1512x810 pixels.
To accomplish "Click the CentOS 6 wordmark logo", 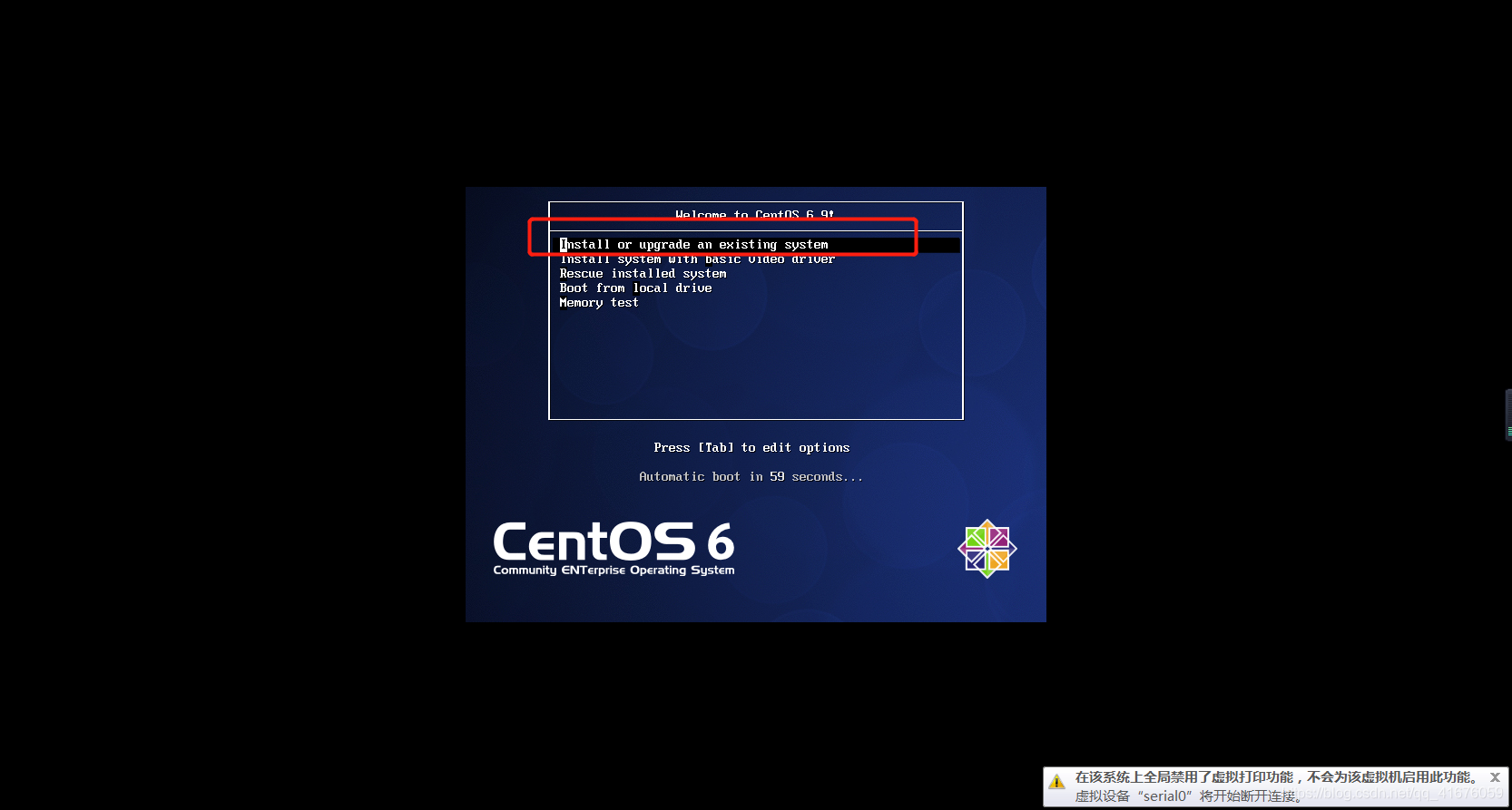I will (614, 542).
